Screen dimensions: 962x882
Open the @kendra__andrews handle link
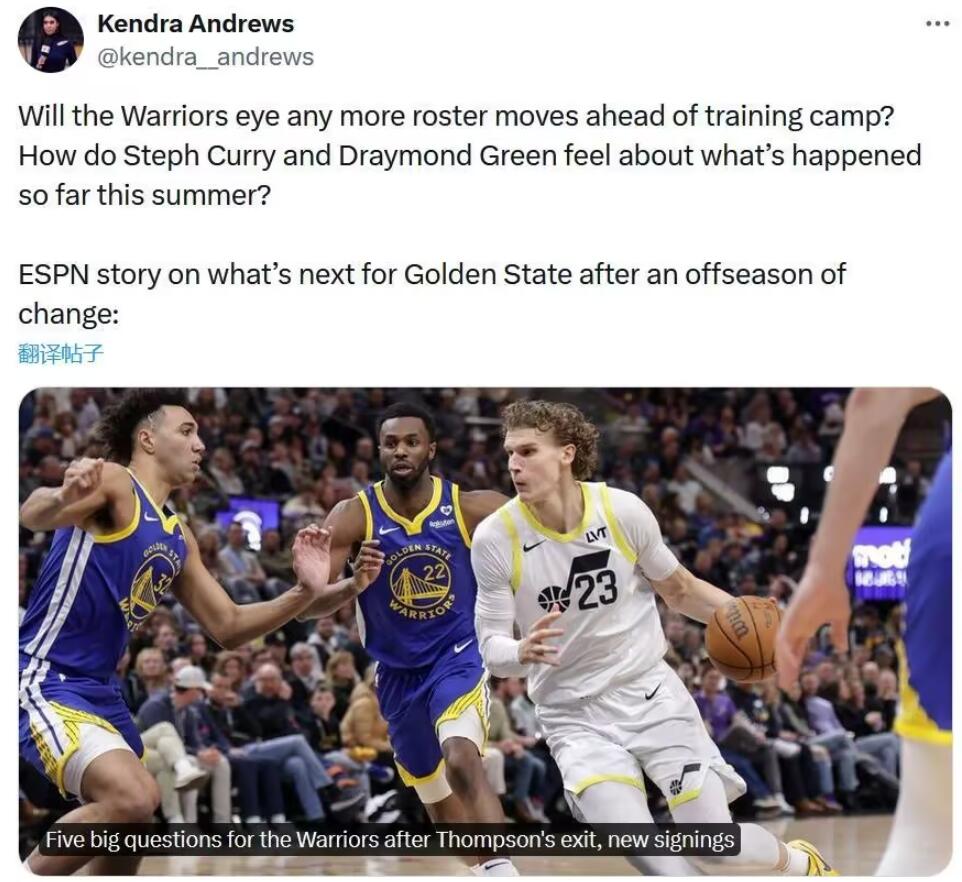point(206,56)
